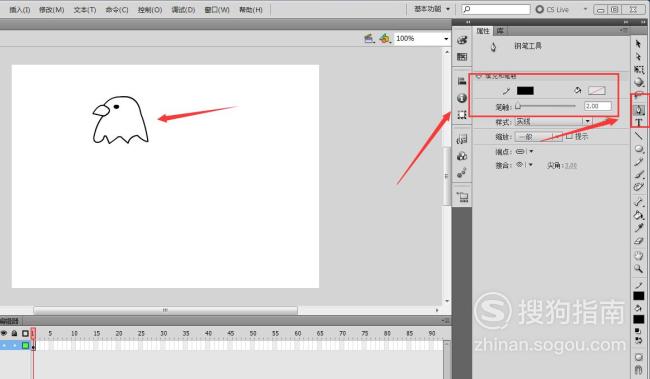Select the Text tool (T)
This screenshot has width=650, height=379.
point(638,122)
